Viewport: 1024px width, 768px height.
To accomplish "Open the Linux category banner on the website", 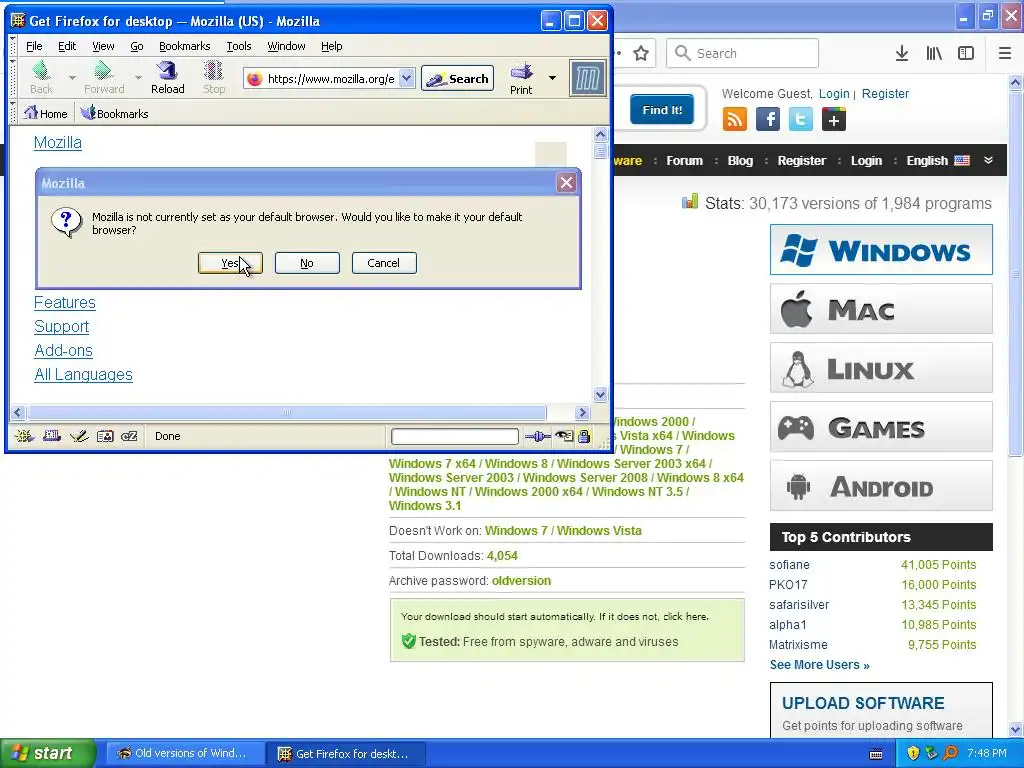I will click(x=881, y=368).
